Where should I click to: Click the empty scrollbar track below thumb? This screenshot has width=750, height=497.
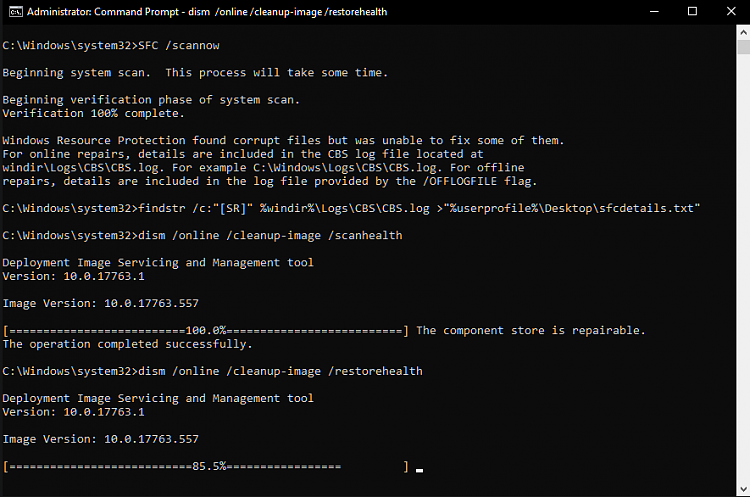(x=743, y=268)
